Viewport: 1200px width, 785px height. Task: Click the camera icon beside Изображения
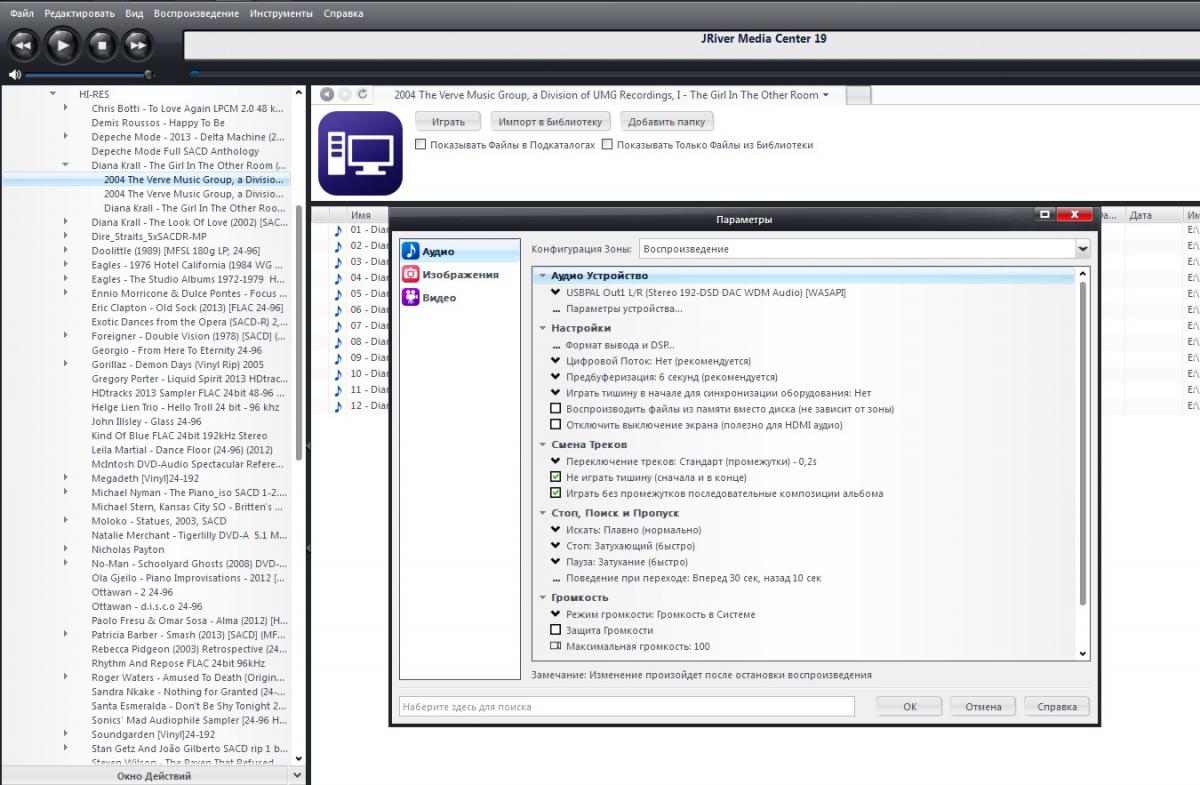pyautogui.click(x=410, y=274)
